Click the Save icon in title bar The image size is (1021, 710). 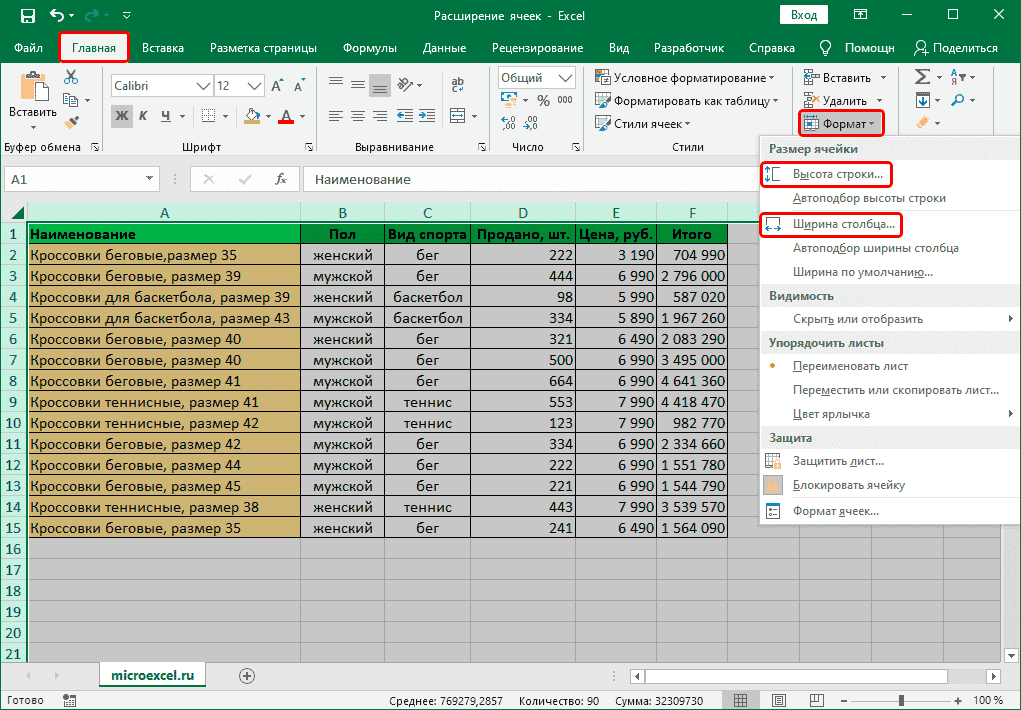tap(27, 16)
